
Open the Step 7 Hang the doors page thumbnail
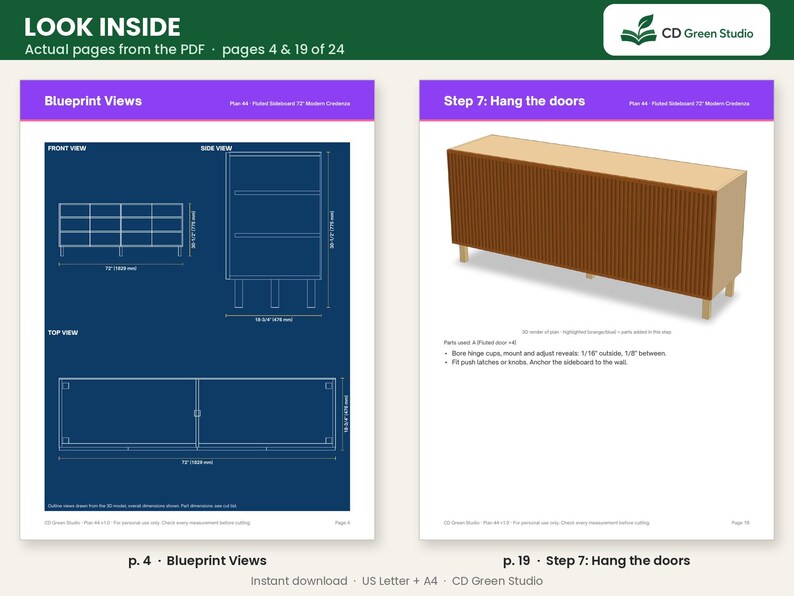[x=597, y=309]
